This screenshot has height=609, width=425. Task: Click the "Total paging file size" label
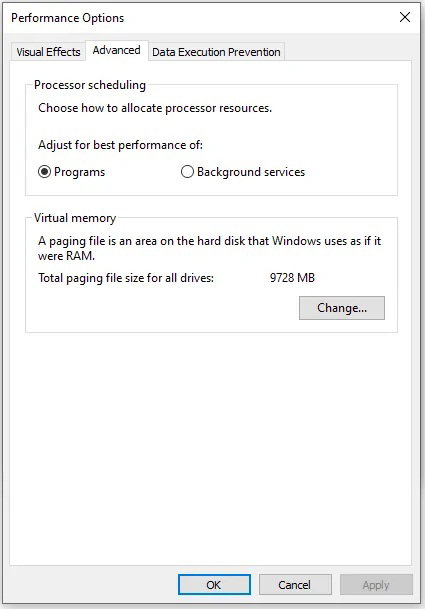pyautogui.click(x=126, y=278)
